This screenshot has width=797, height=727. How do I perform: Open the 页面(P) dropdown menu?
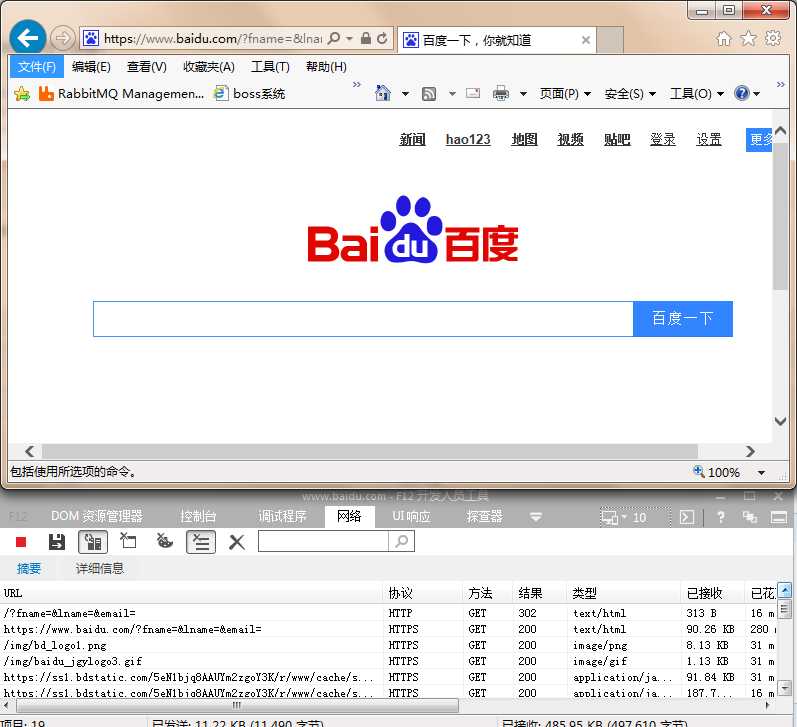[x=565, y=94]
